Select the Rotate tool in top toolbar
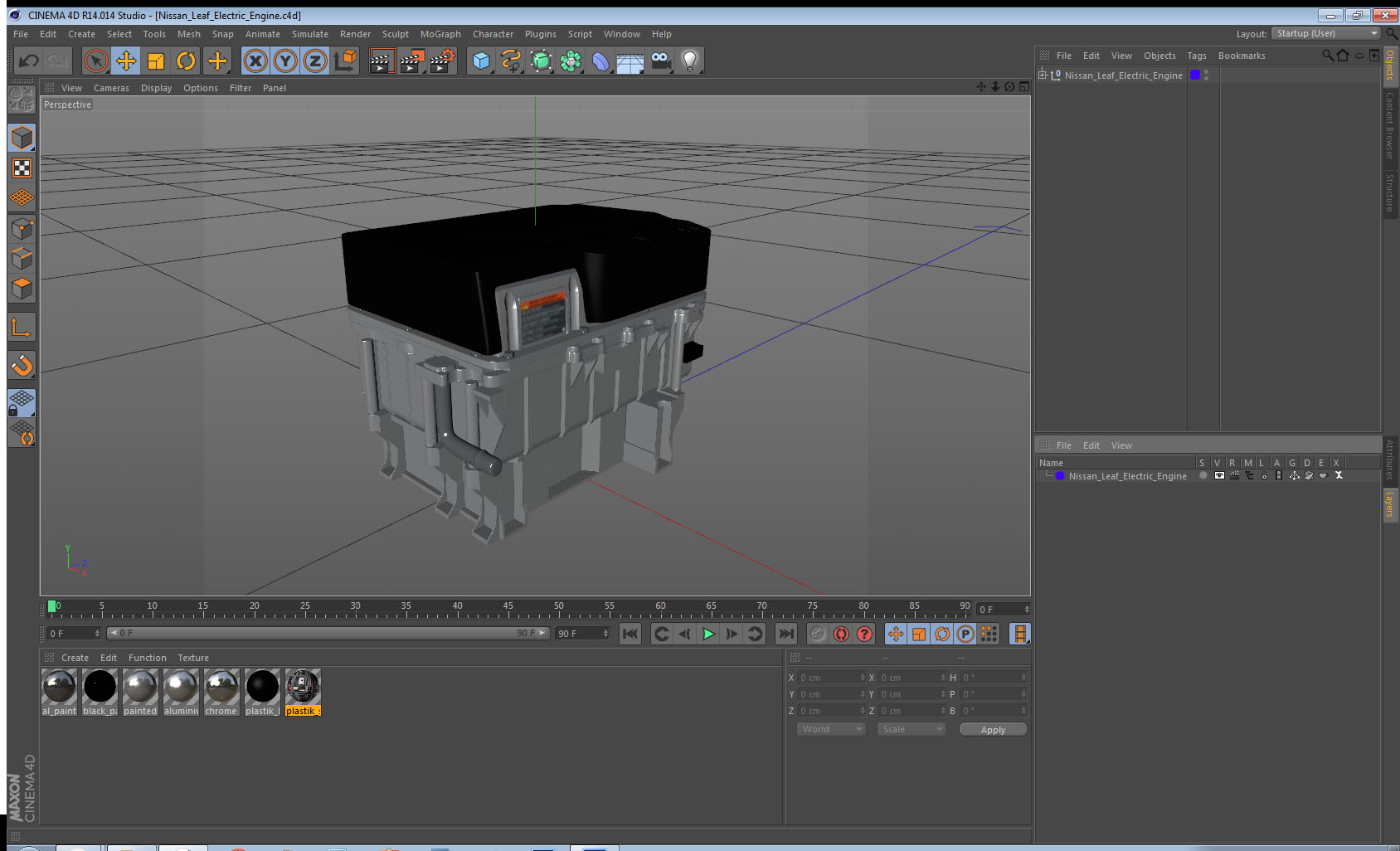This screenshot has width=1400, height=851. [186, 61]
